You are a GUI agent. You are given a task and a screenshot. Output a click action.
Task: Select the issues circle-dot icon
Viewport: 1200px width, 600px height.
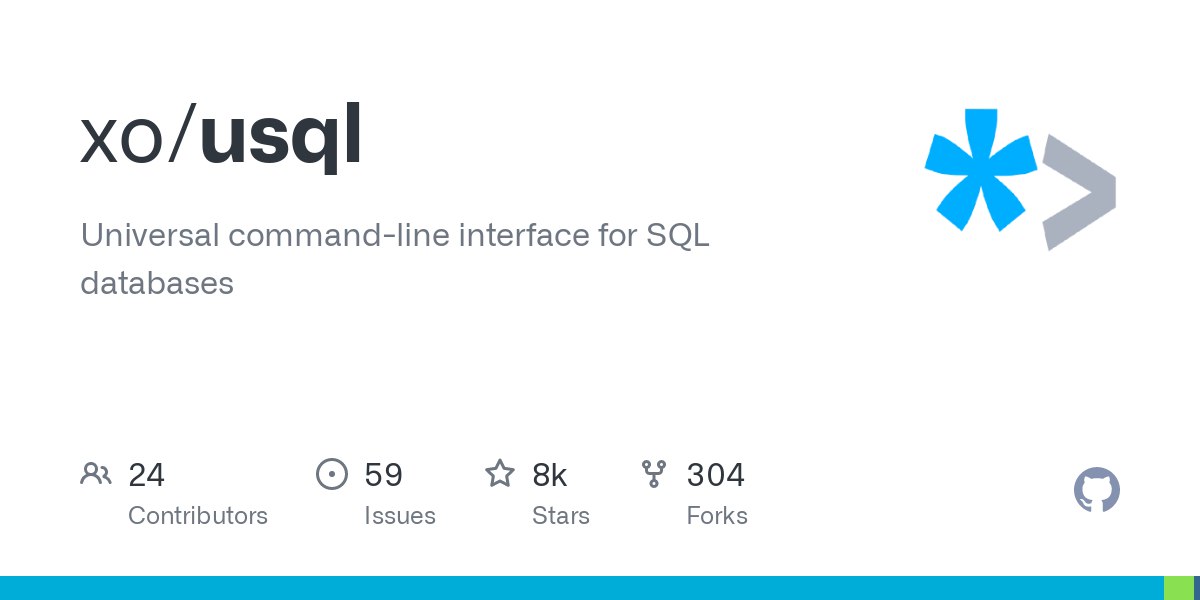point(331,474)
